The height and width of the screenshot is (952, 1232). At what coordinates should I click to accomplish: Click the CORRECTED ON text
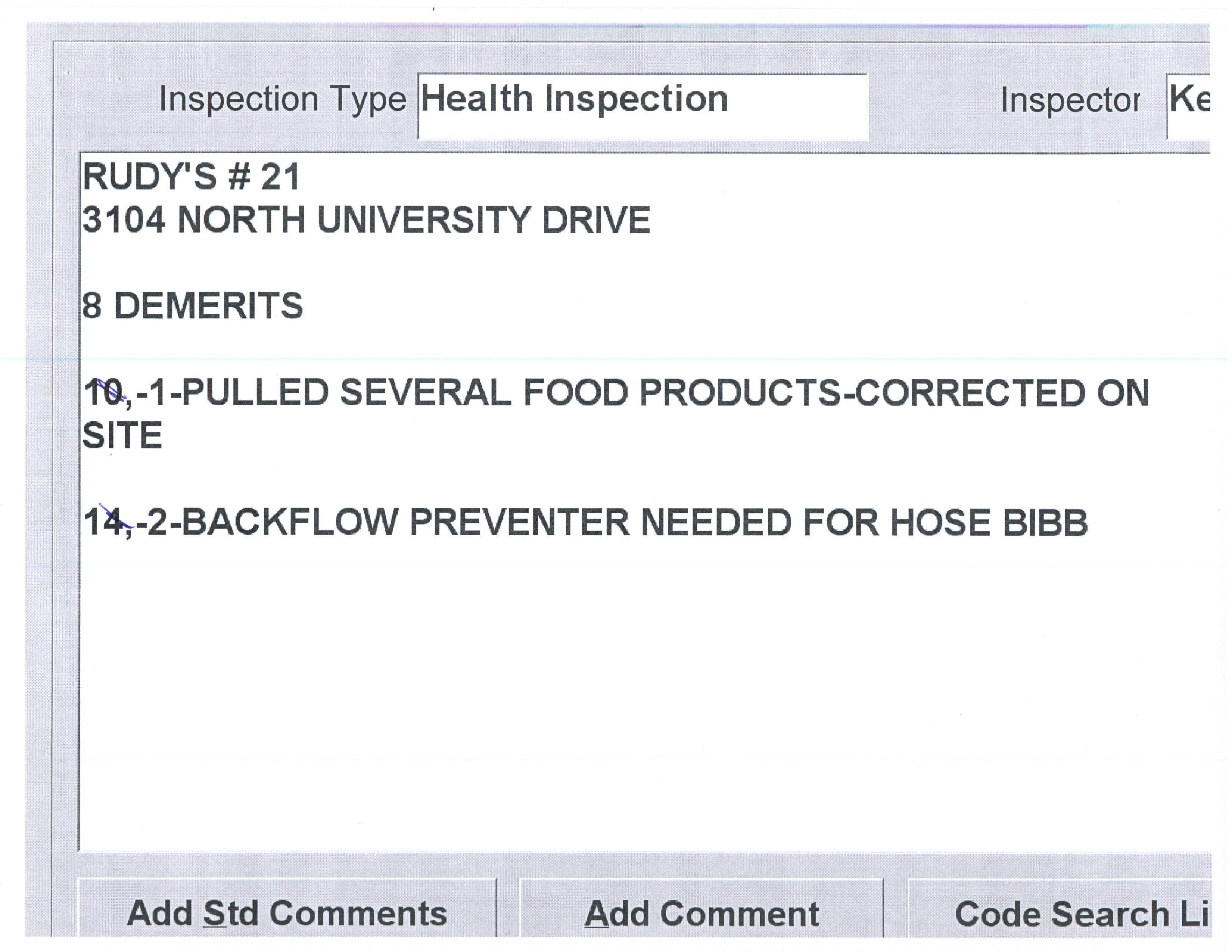[x=1002, y=392]
